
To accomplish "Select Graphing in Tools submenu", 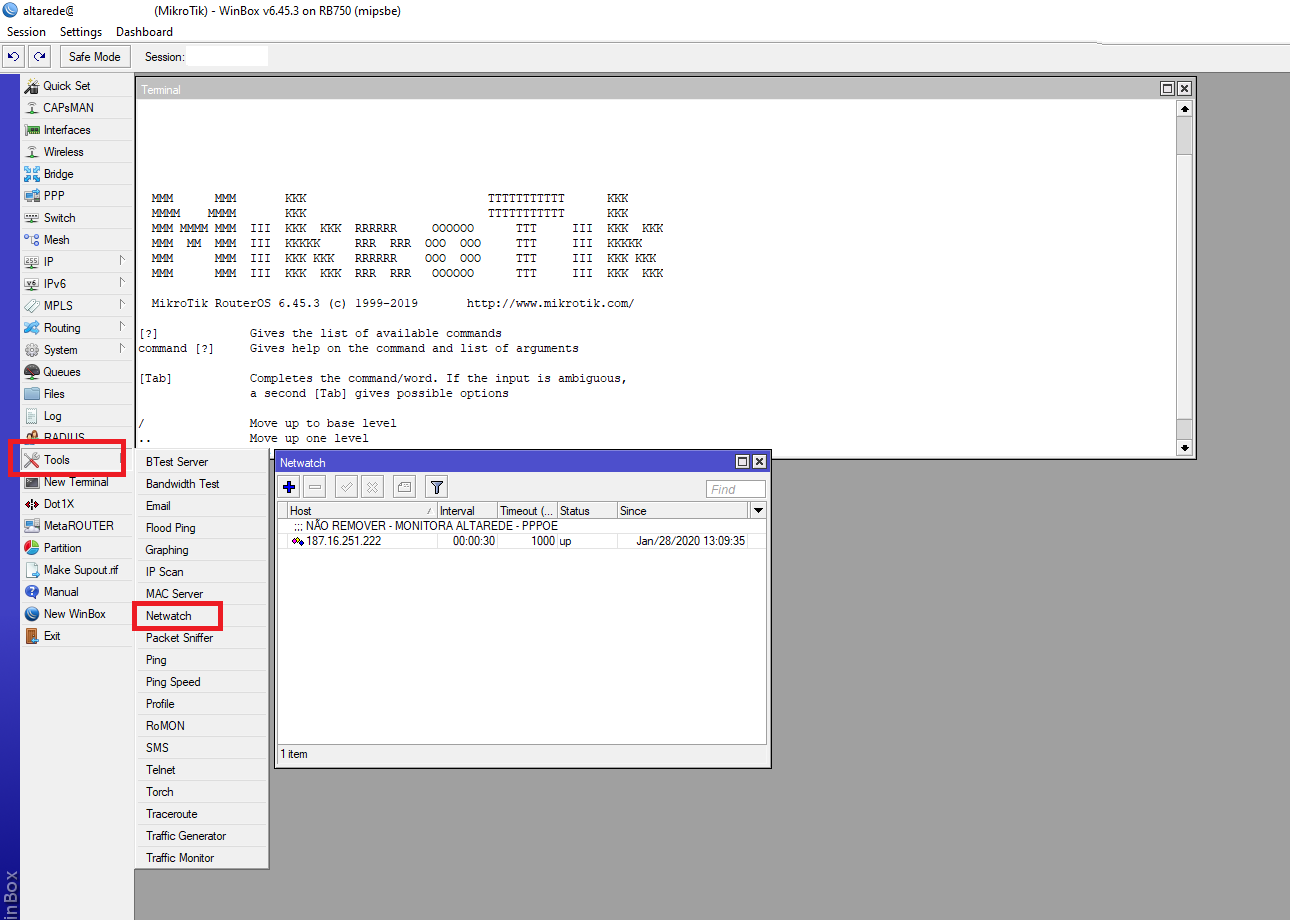I will pyautogui.click(x=202, y=550).
